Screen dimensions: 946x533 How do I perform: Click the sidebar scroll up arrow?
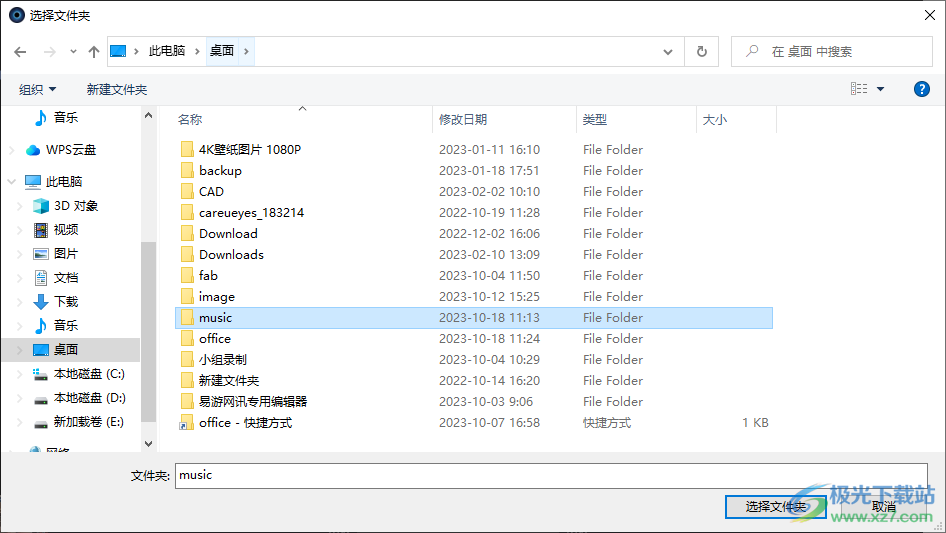click(148, 115)
